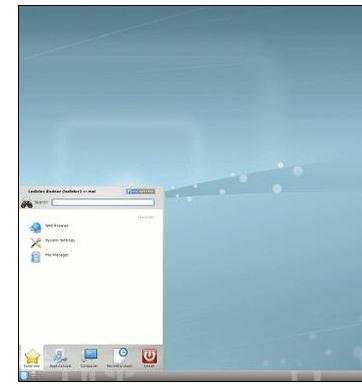
Task: Click the Fedora KDE logo badge
Action: [x=141, y=191]
